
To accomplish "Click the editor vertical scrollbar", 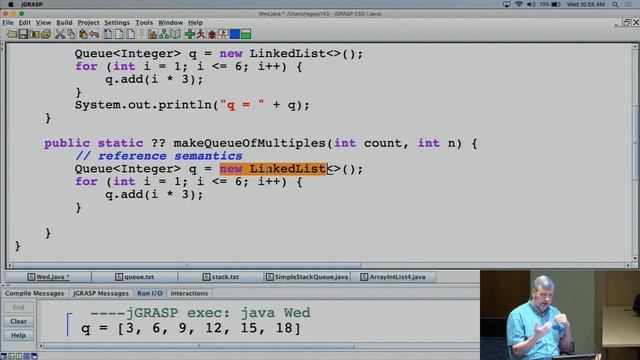I will [635, 151].
